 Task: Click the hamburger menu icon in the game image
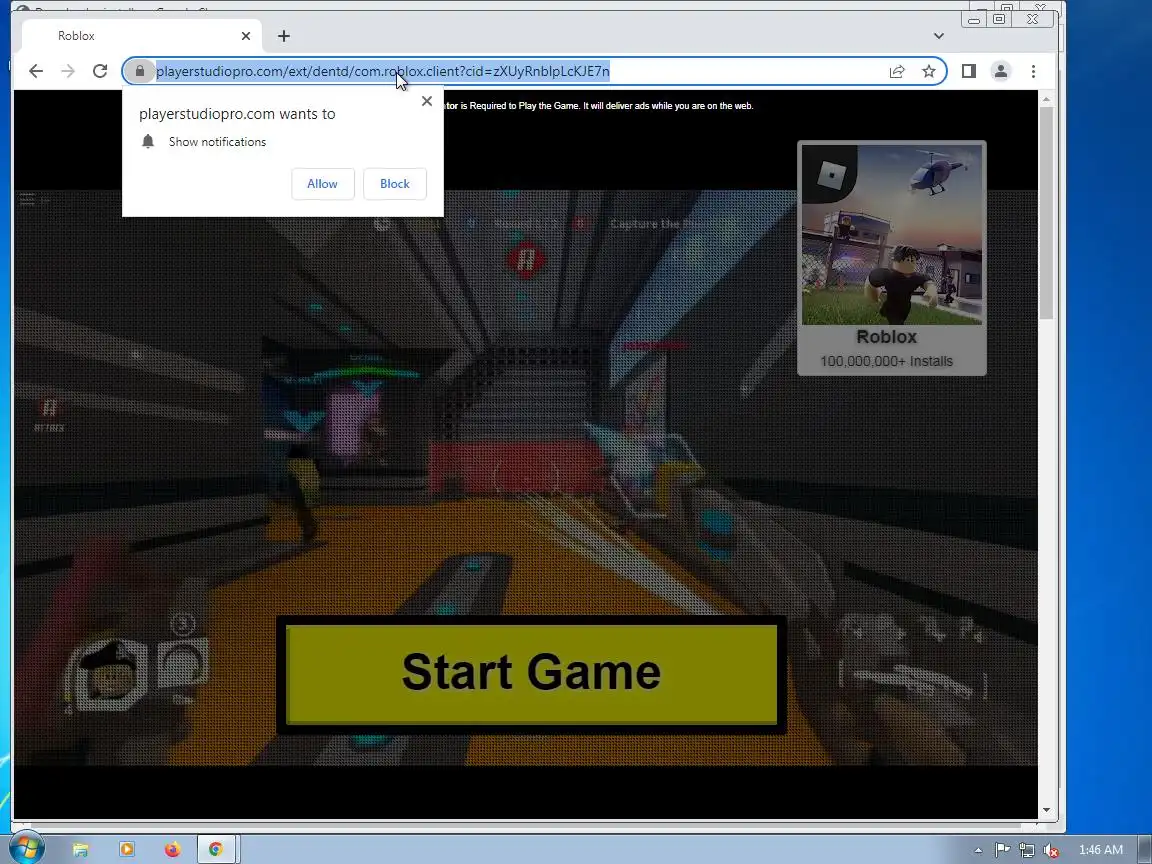(26, 198)
